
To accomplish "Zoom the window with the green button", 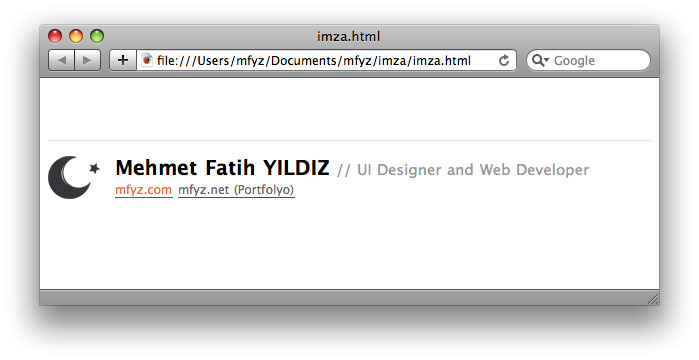I will click(97, 36).
